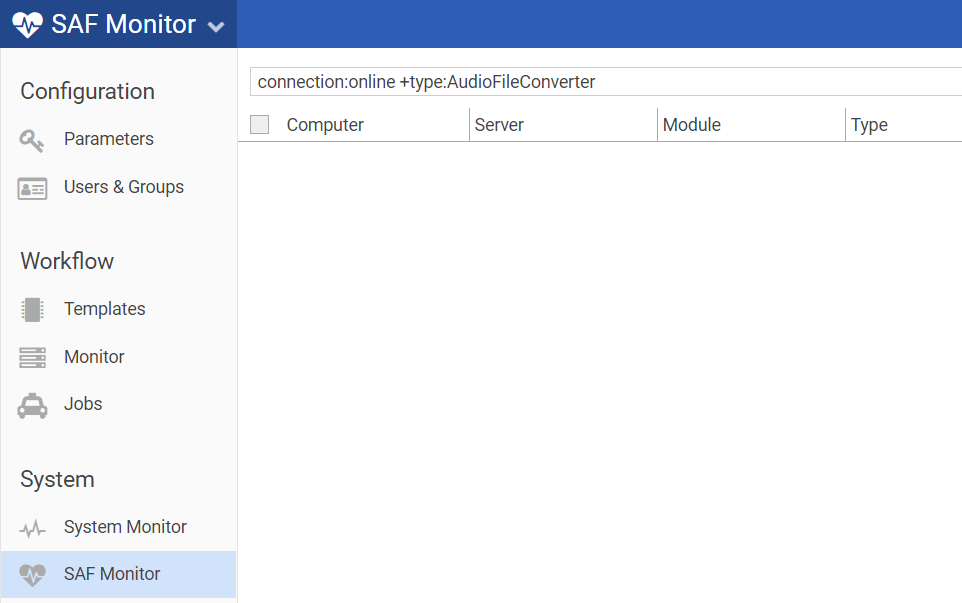The image size is (962, 603).
Task: Click the Templates chip icon
Action: (32, 310)
